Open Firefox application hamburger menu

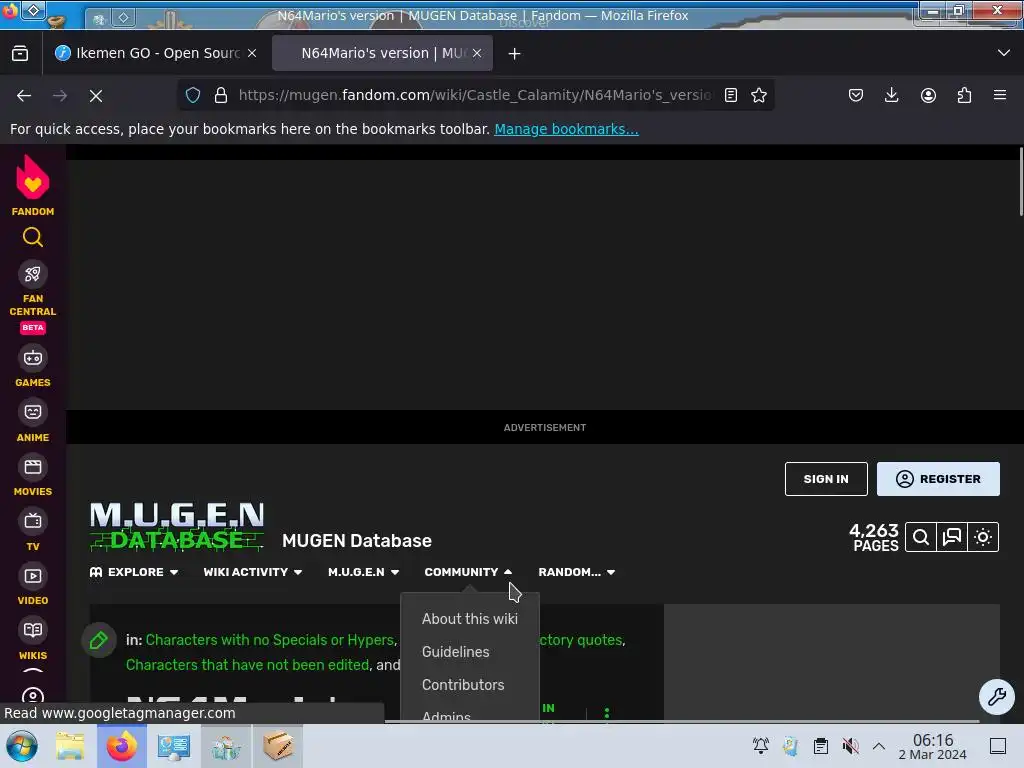point(1000,95)
